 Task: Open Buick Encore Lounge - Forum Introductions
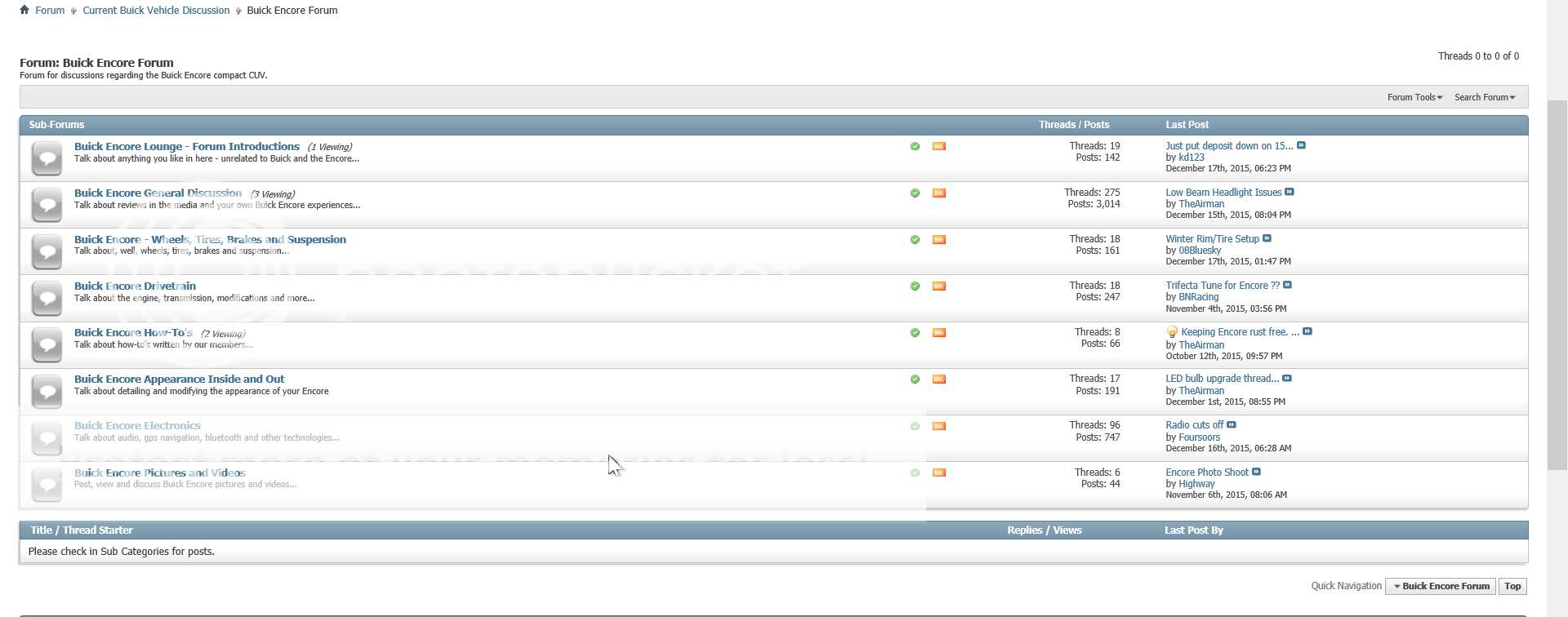[187, 147]
